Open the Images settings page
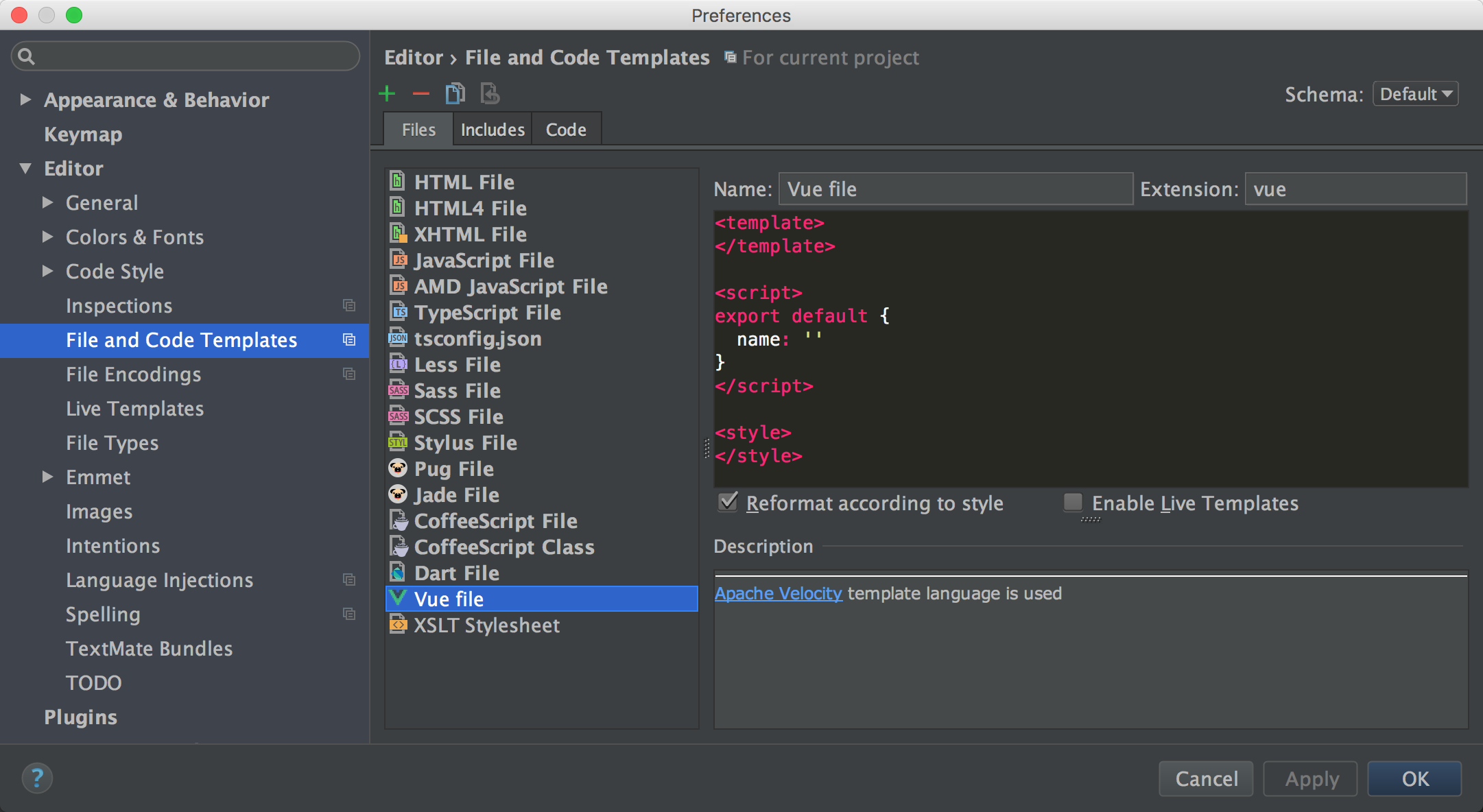This screenshot has width=1483, height=812. click(x=99, y=512)
